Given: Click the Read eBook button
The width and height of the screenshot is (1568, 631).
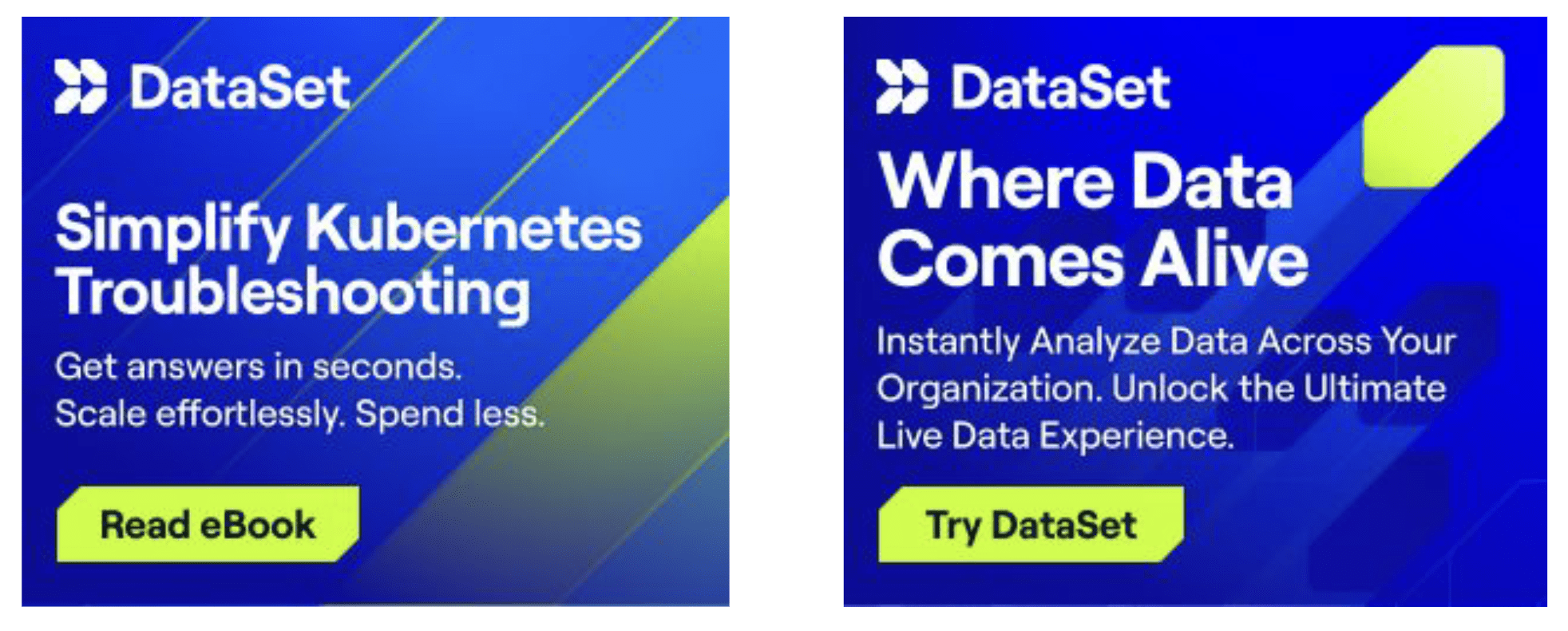Looking at the screenshot, I should (208, 524).
